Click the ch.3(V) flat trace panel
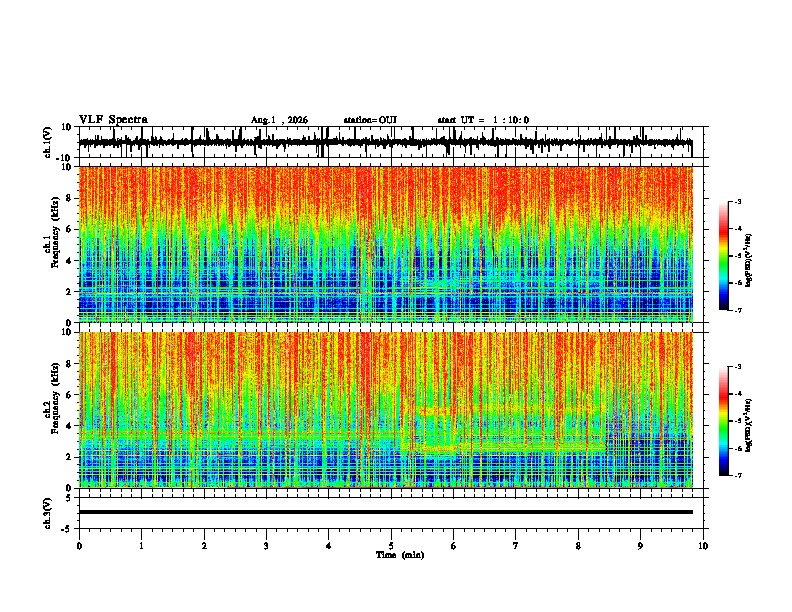The height and width of the screenshot is (612, 792). pyautogui.click(x=393, y=513)
